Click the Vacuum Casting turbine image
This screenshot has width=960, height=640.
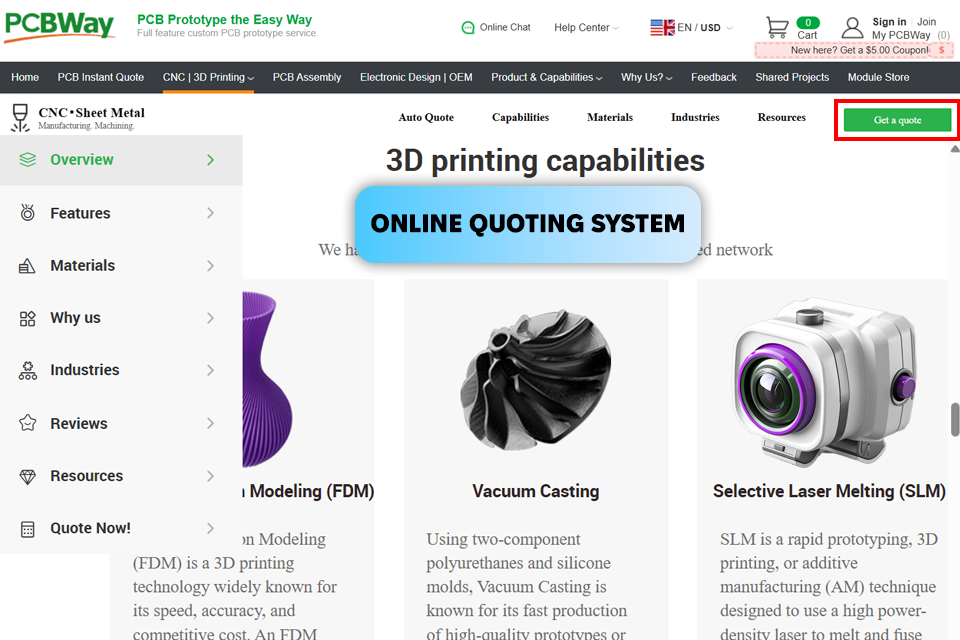536,380
